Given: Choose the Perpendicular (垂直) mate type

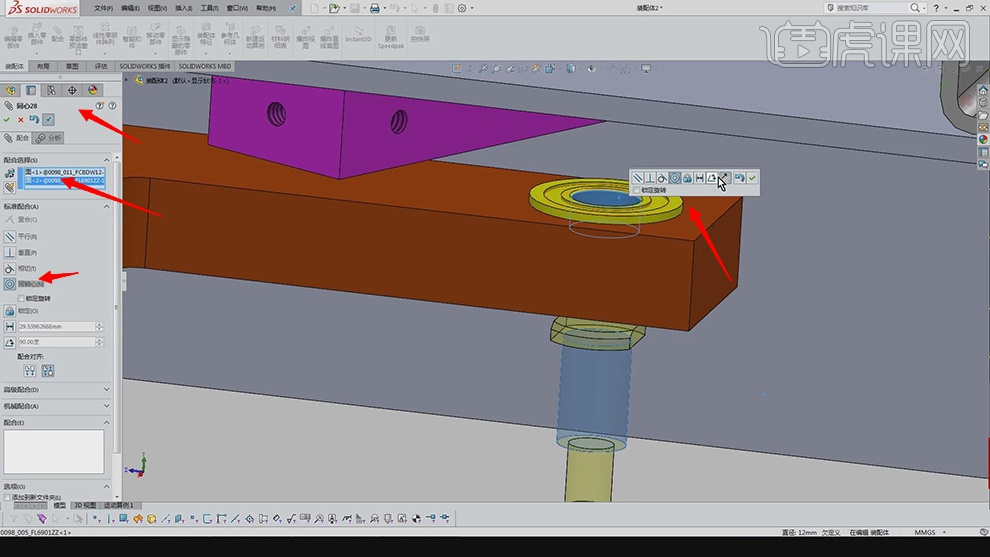Looking at the screenshot, I should pos(10,253).
